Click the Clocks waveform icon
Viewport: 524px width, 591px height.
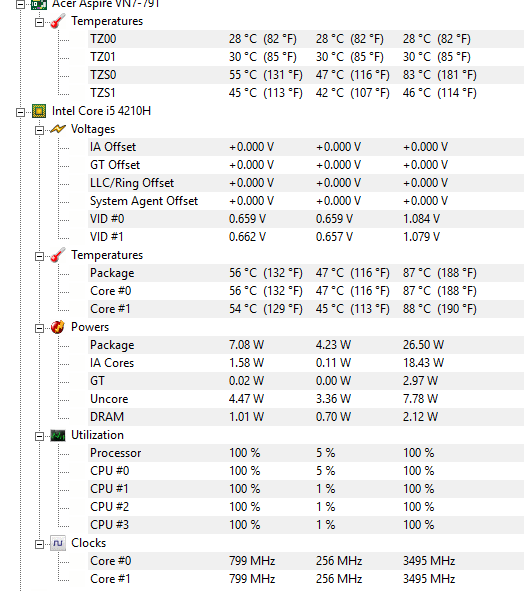[x=58, y=543]
